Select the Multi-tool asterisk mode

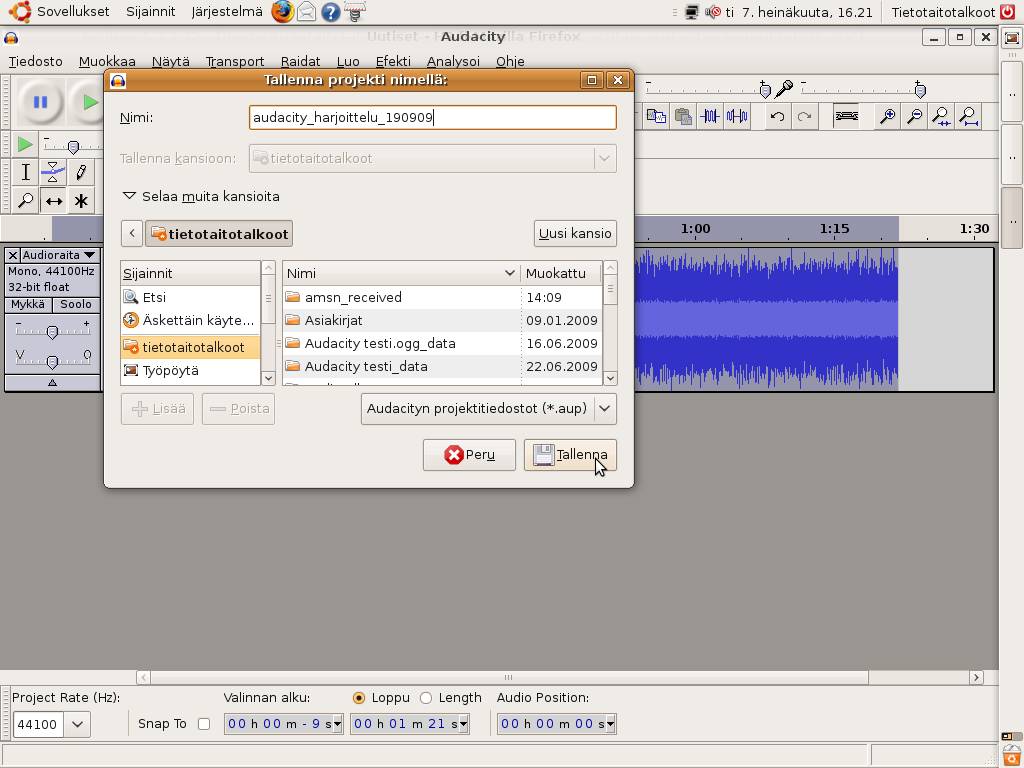click(81, 200)
